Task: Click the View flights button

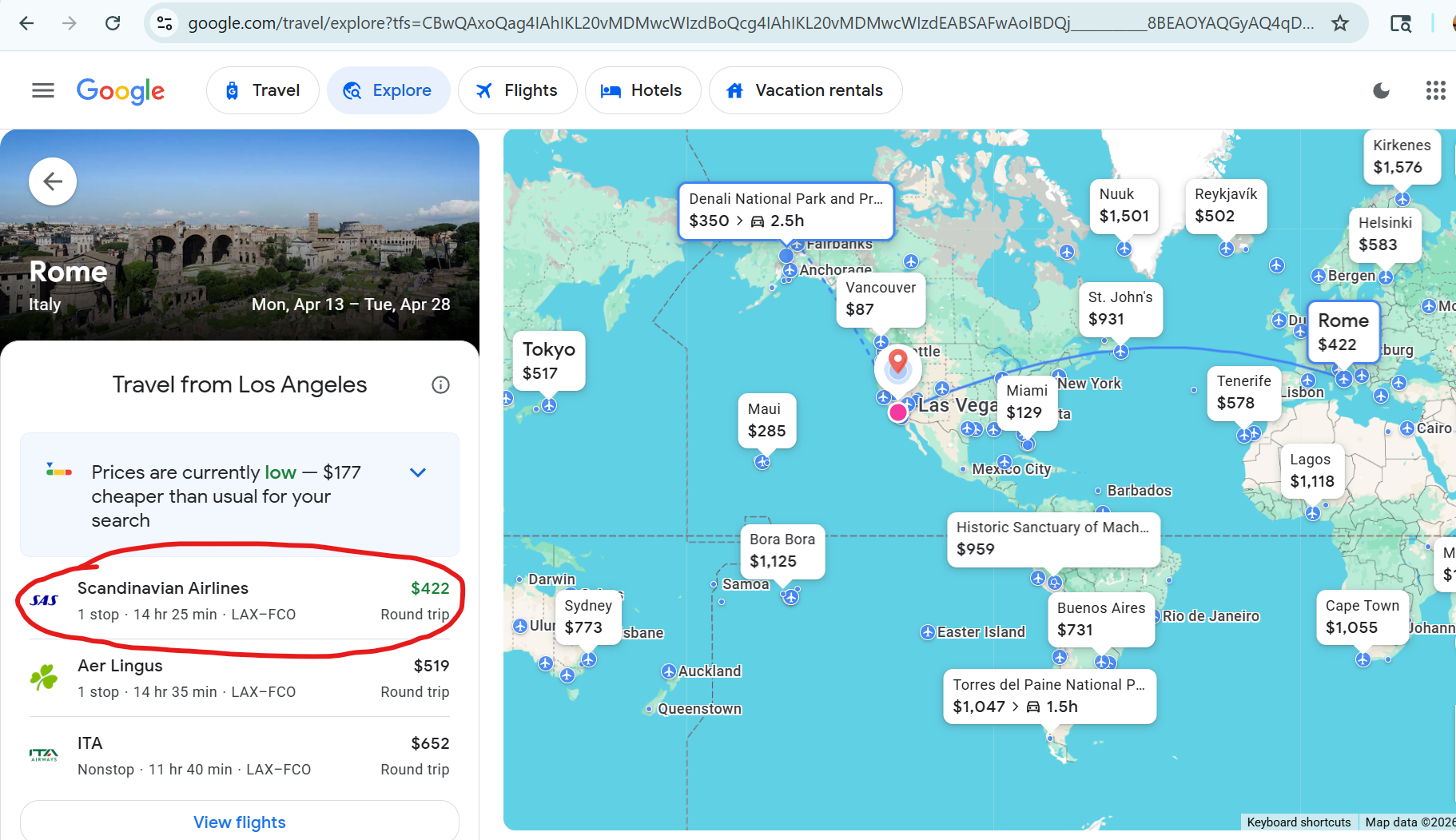Action: click(x=239, y=822)
